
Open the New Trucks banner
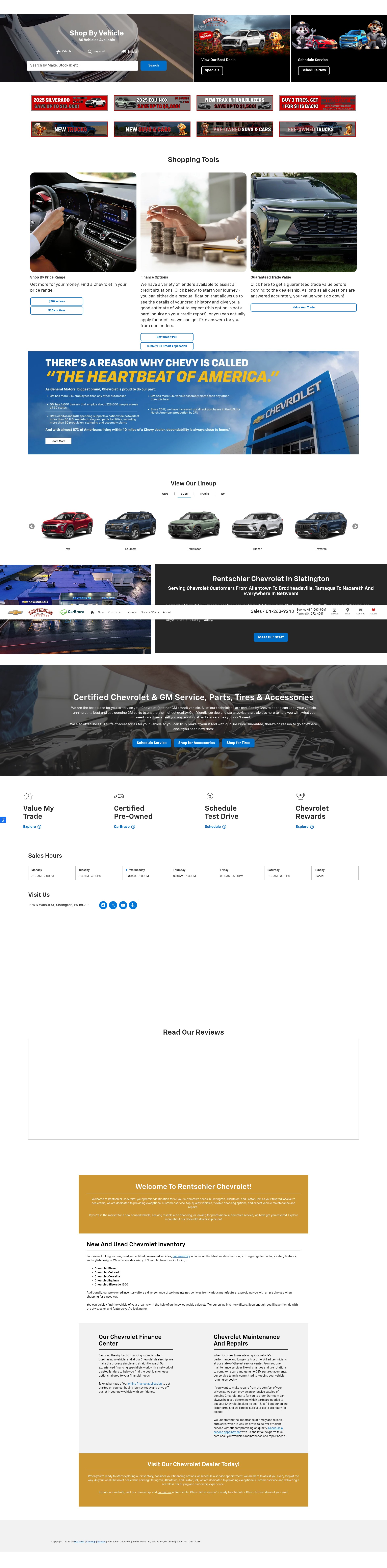pyautogui.click(x=69, y=129)
